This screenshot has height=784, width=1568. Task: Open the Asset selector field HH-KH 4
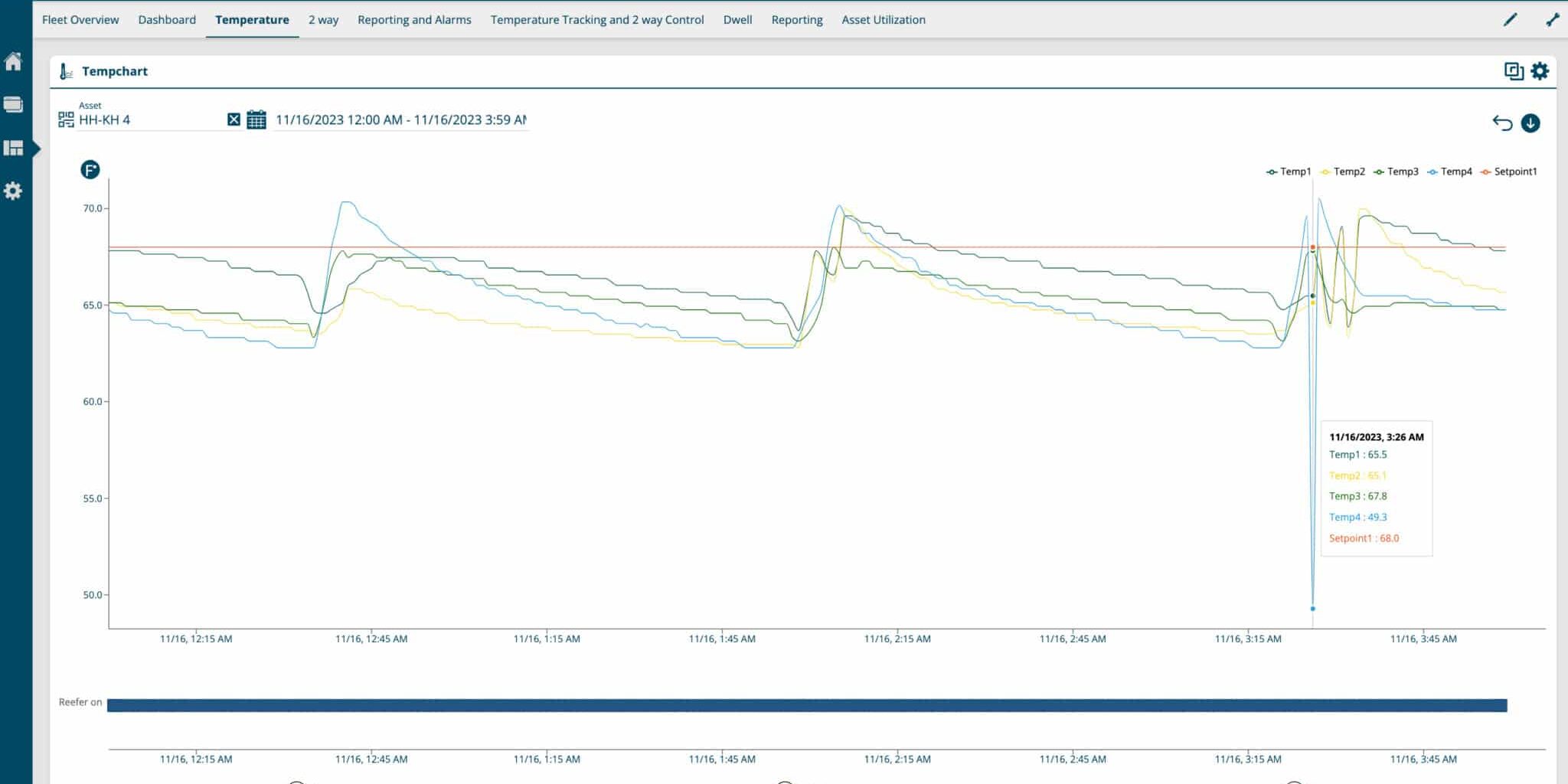click(149, 120)
